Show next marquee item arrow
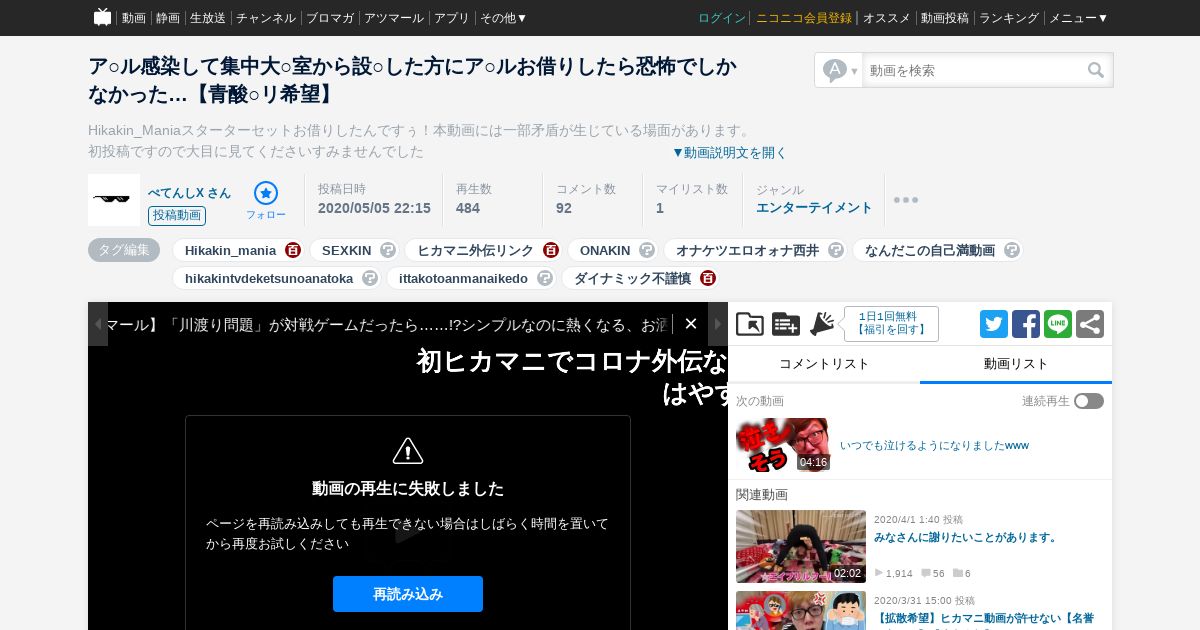Image resolution: width=1200 pixels, height=630 pixels. [718, 324]
